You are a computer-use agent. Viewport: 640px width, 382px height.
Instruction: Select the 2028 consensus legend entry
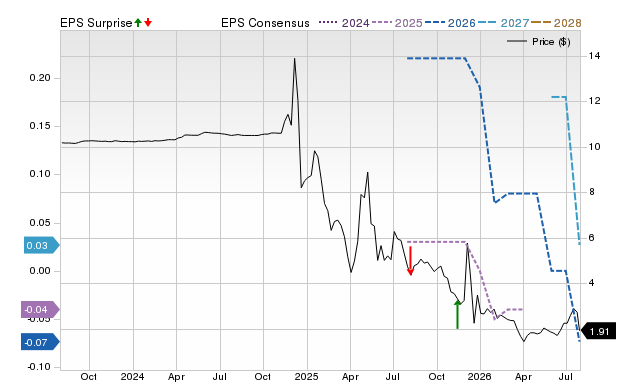pyautogui.click(x=556, y=23)
